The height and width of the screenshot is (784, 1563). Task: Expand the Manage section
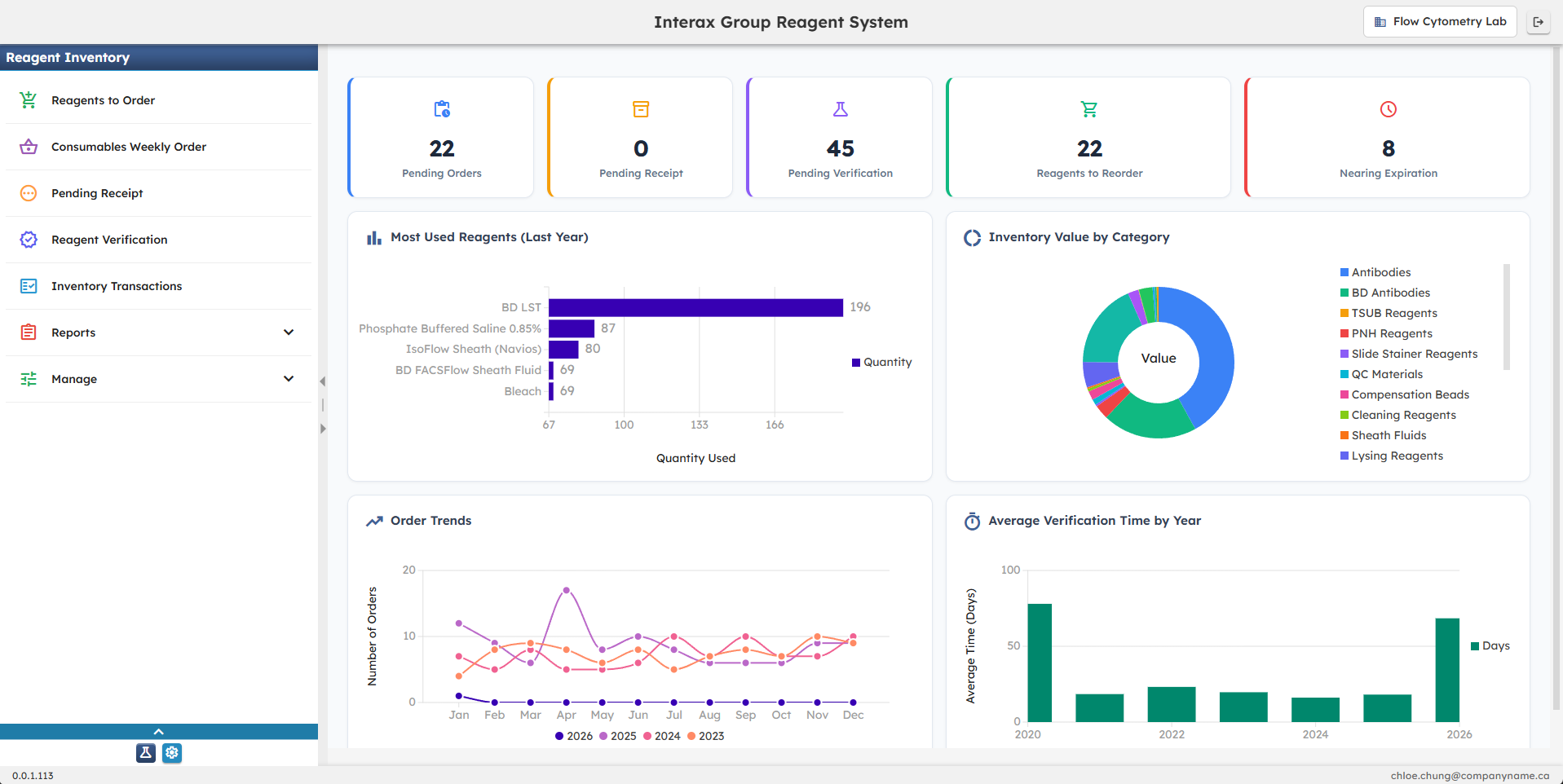tap(289, 379)
